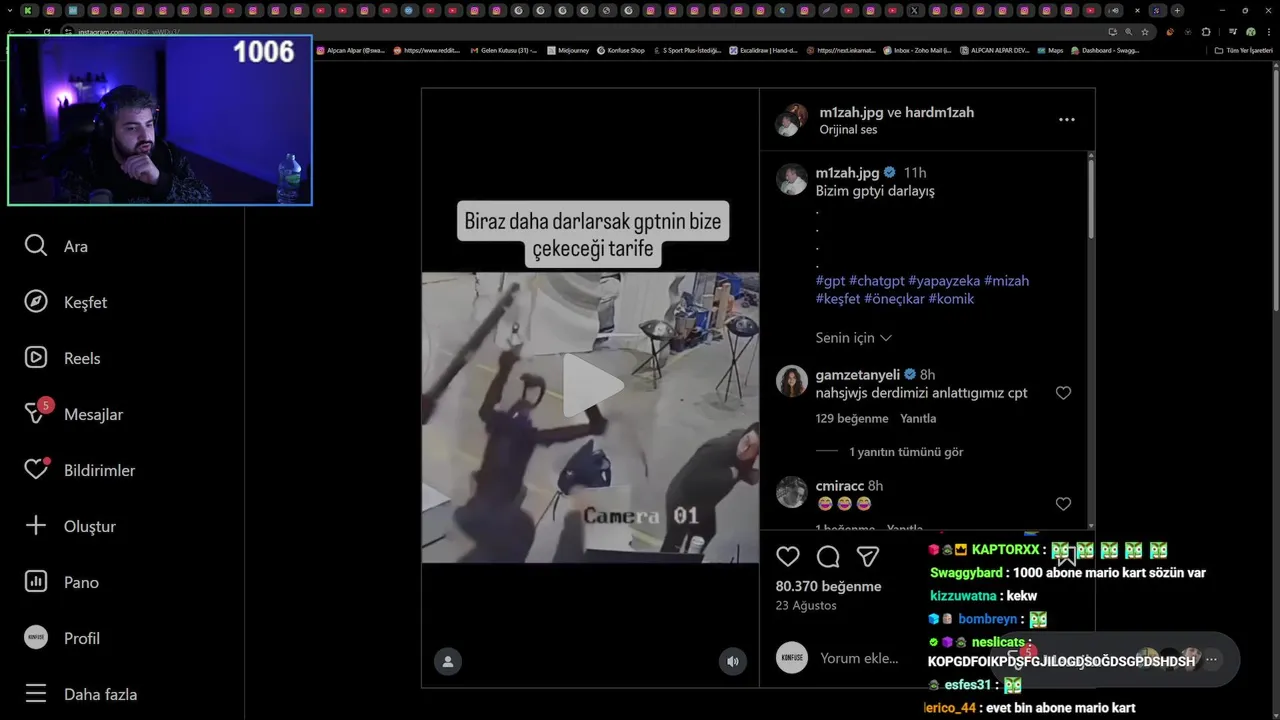1280x720 pixels.
Task: Open Maps bookmark
Action: [1050, 50]
